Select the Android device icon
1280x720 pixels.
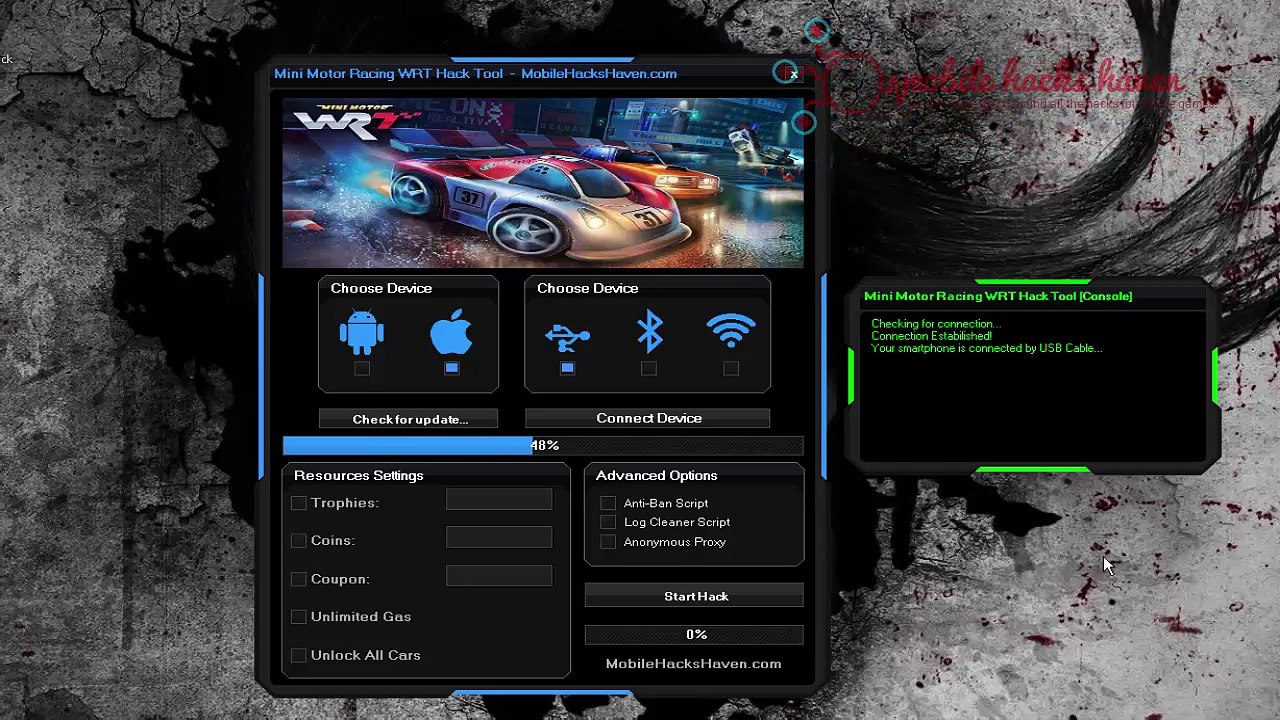point(361,332)
